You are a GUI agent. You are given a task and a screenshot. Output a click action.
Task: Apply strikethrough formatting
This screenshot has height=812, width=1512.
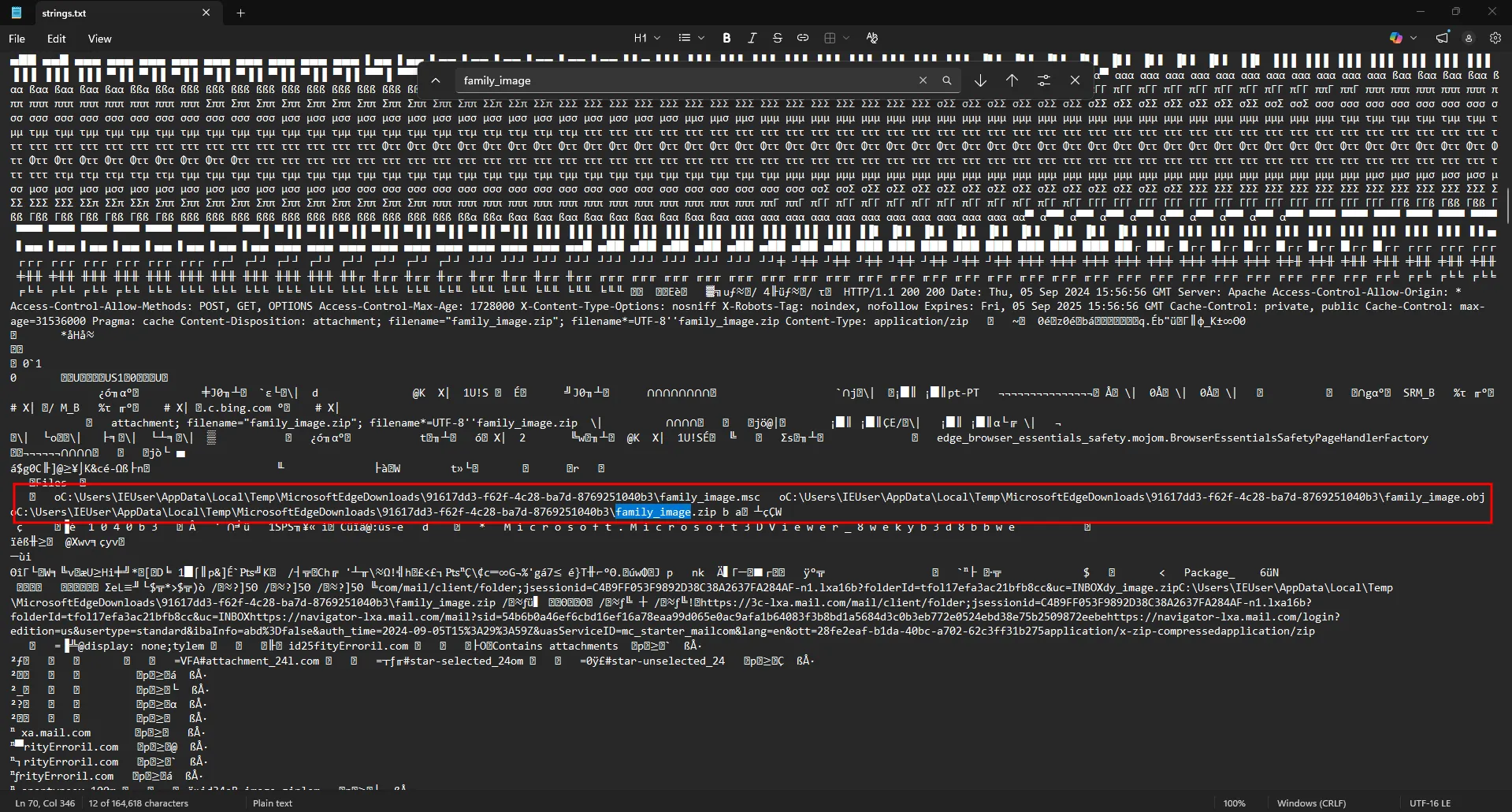pyautogui.click(x=777, y=37)
